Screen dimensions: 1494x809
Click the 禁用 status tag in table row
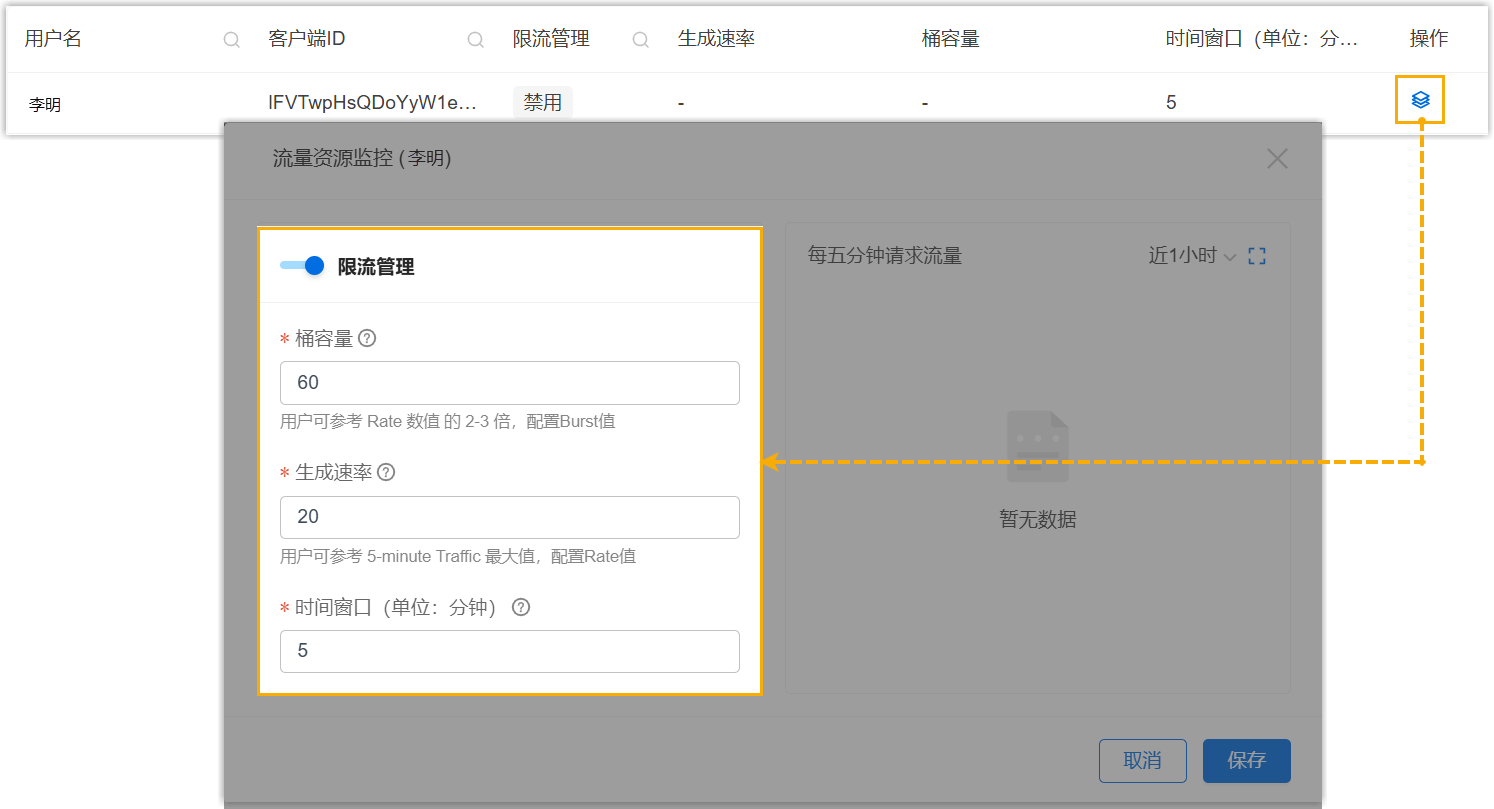click(x=543, y=102)
